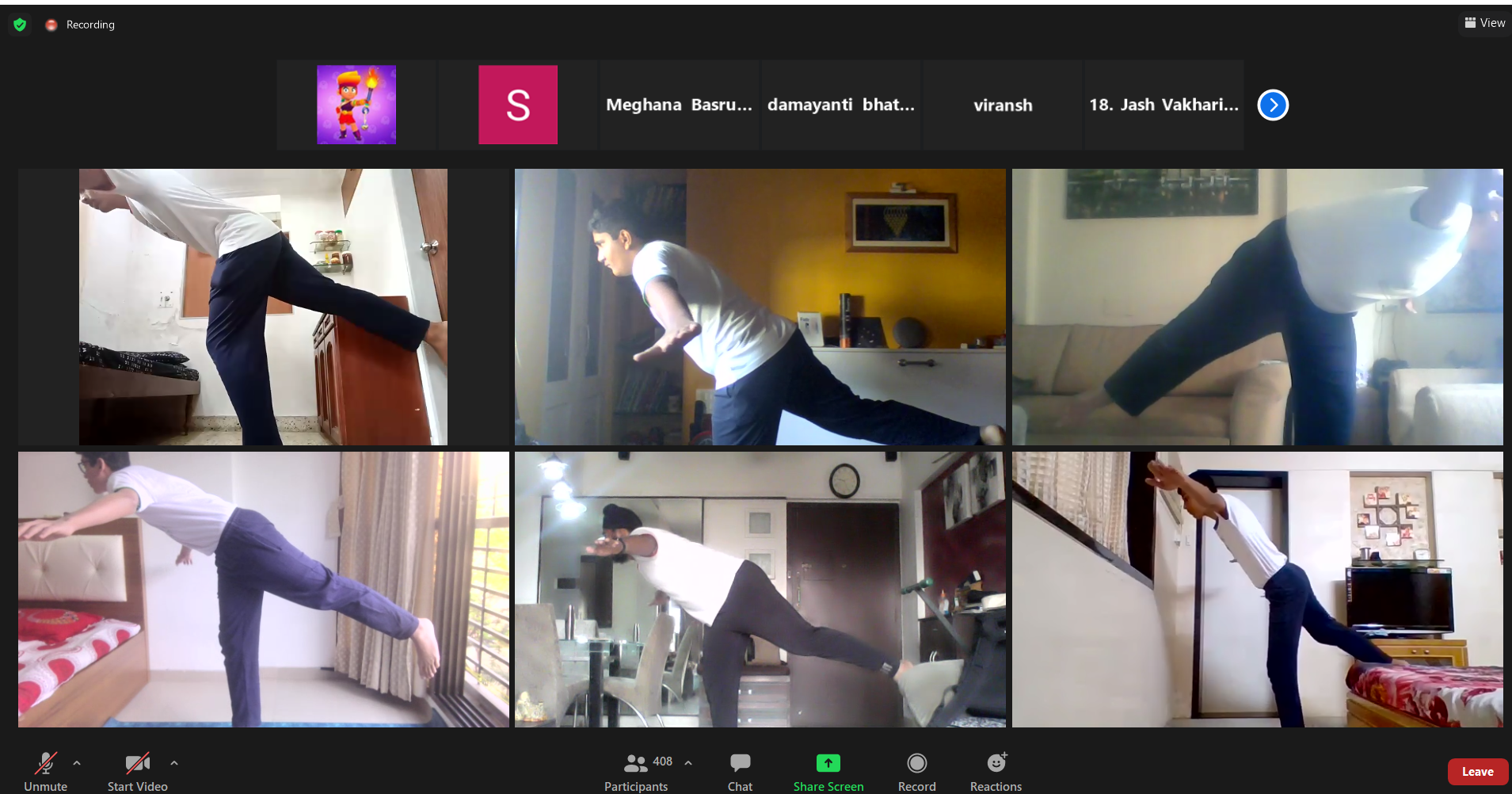Select the viransh participant tile

(x=1002, y=105)
